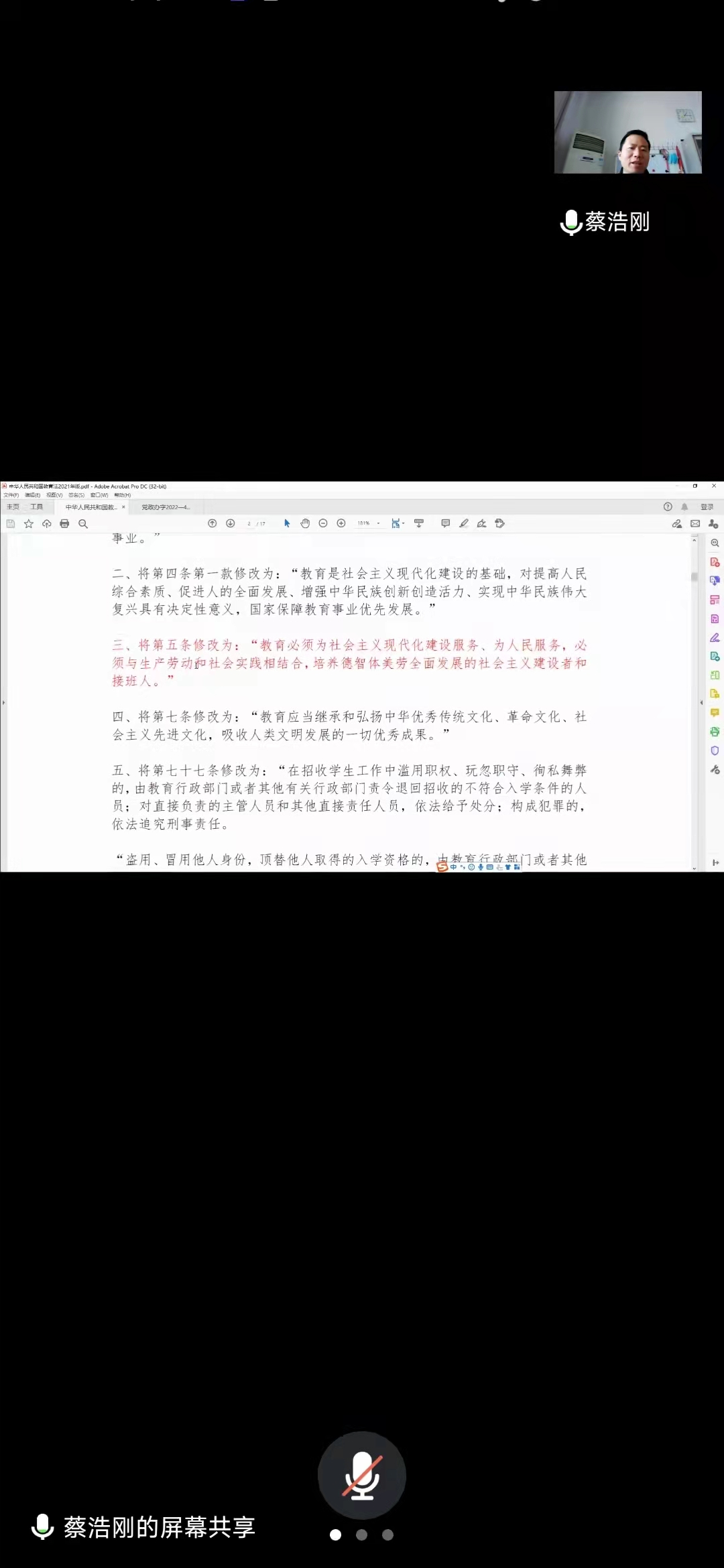Screen dimensions: 724x1568
Task: Click the page number input field
Action: tap(249, 524)
